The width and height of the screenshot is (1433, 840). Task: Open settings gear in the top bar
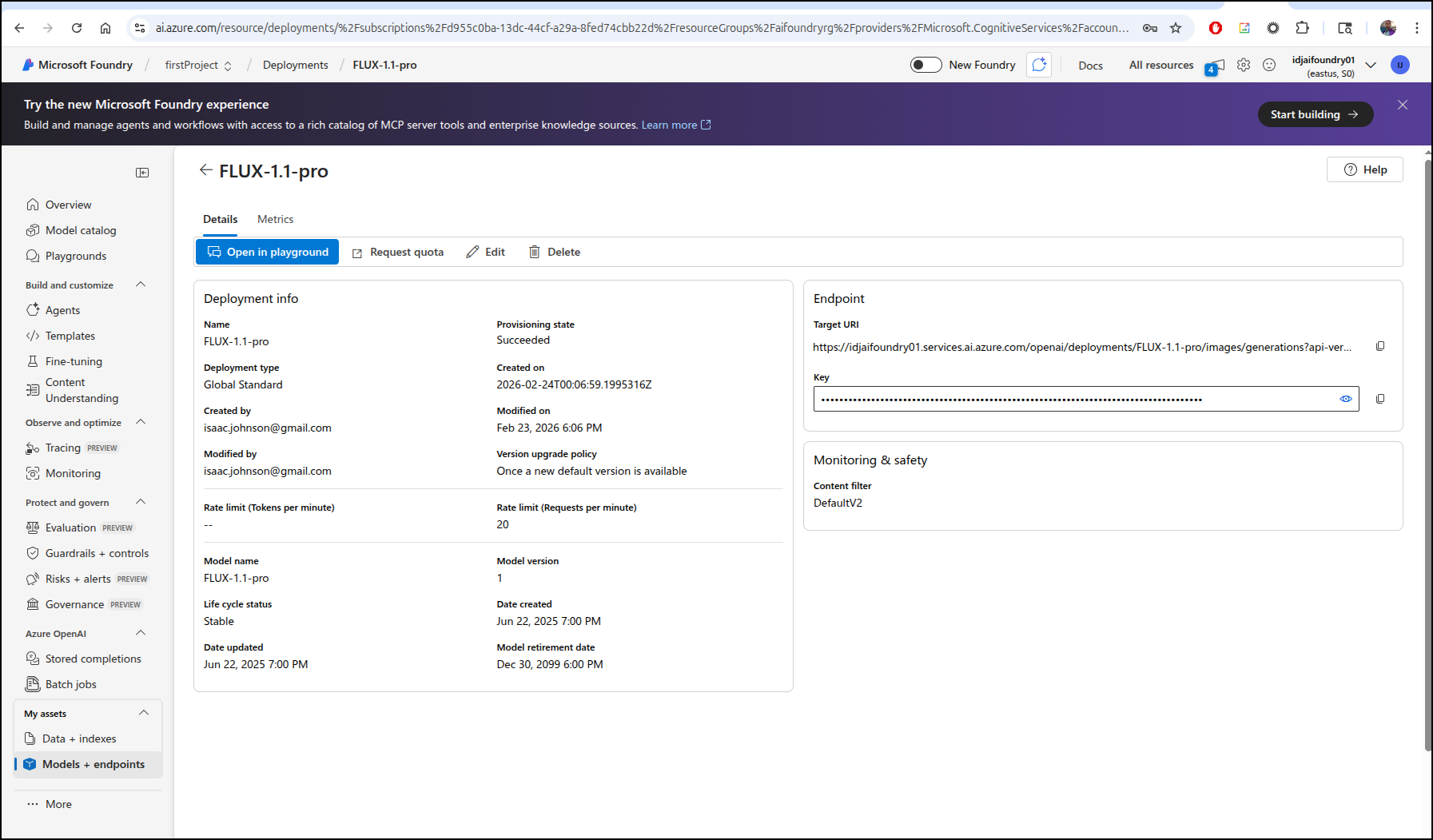(x=1243, y=65)
